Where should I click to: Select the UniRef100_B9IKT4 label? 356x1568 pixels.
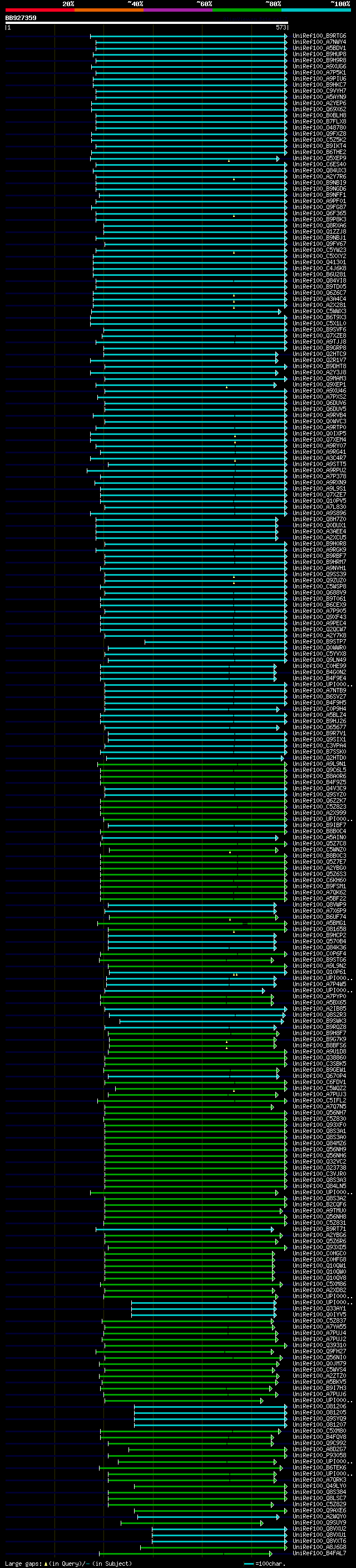pyautogui.click(x=319, y=146)
